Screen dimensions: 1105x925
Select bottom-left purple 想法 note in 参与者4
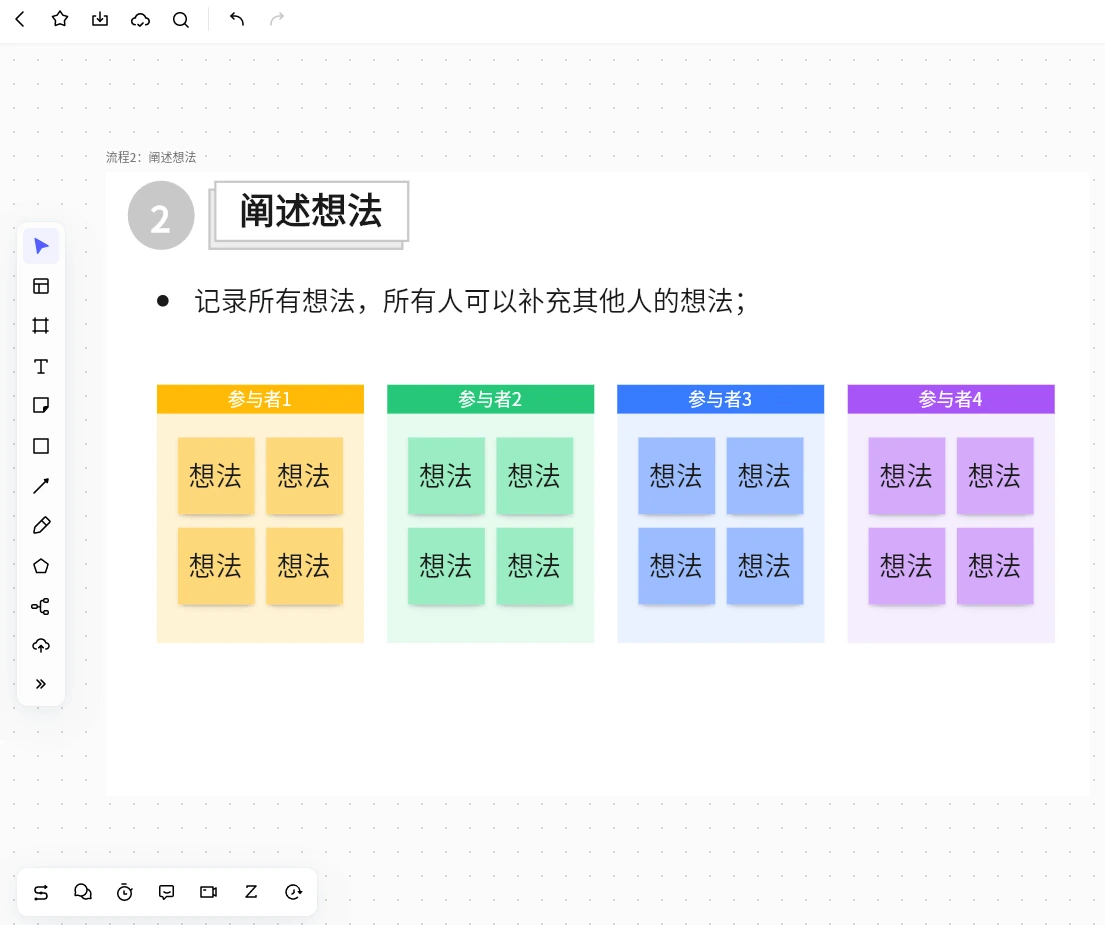pos(906,566)
